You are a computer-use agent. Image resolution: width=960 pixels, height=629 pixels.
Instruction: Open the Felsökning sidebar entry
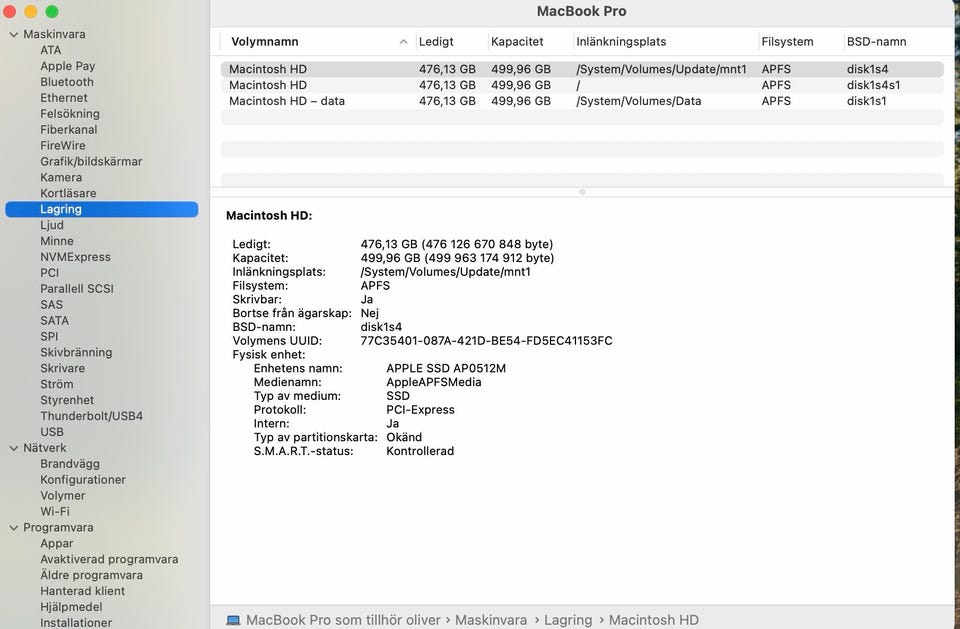click(70, 114)
